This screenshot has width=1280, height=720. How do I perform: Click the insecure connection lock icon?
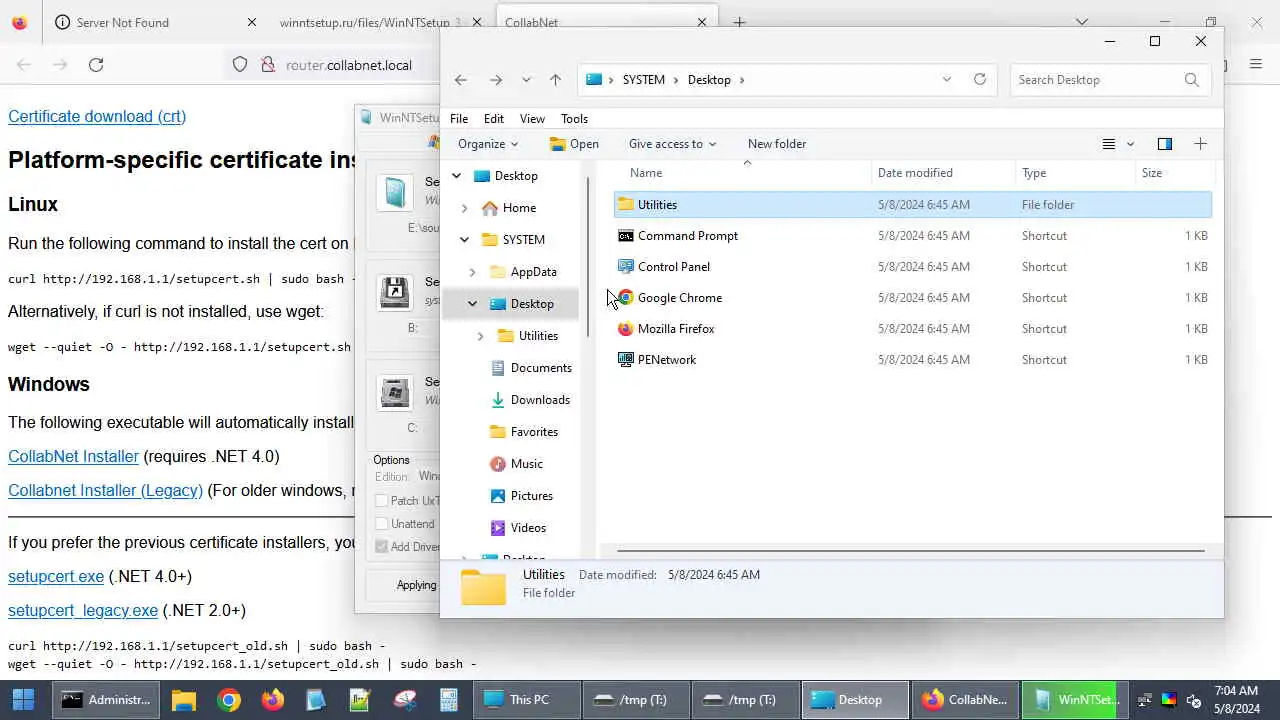(268, 65)
